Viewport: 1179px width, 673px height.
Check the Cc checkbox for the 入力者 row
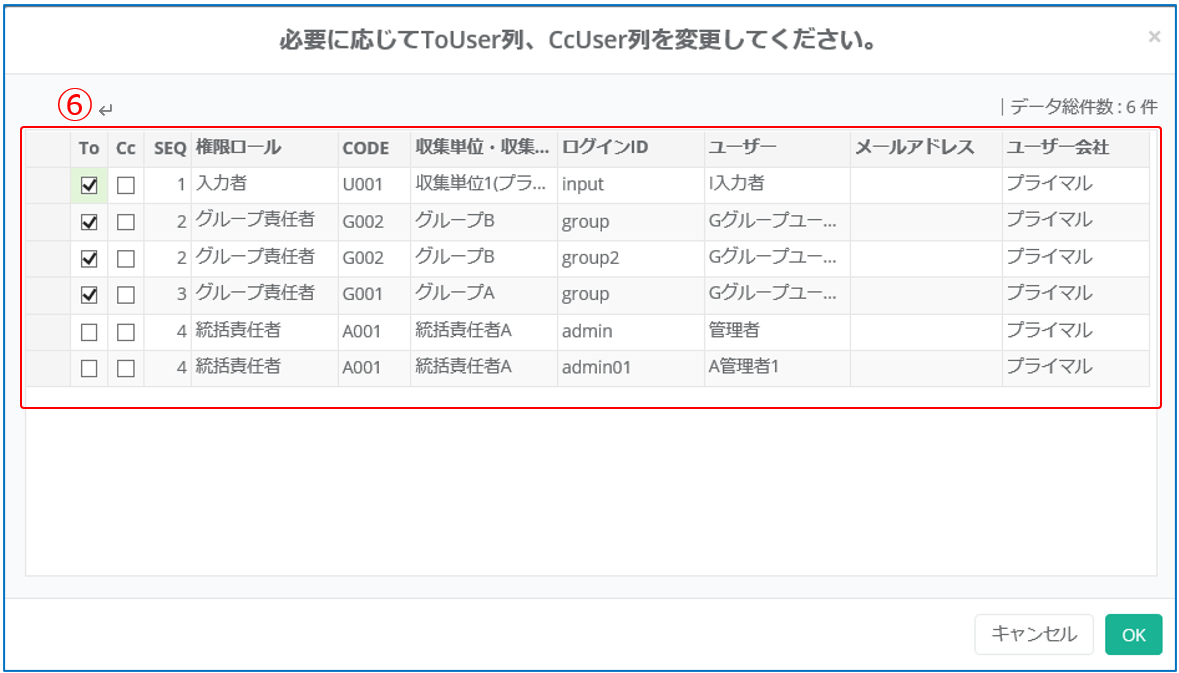[x=125, y=185]
